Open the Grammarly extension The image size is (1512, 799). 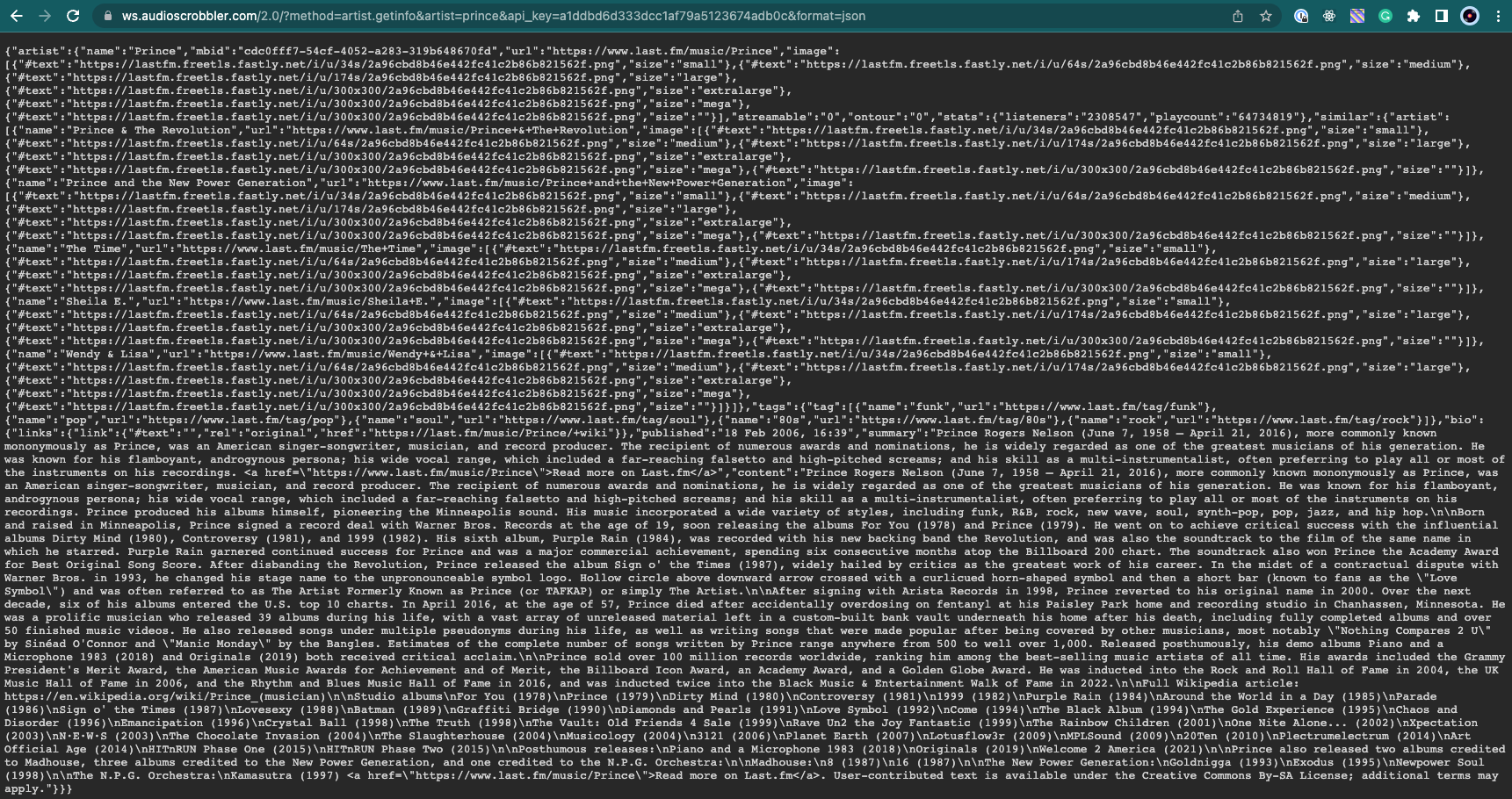pos(1385,16)
